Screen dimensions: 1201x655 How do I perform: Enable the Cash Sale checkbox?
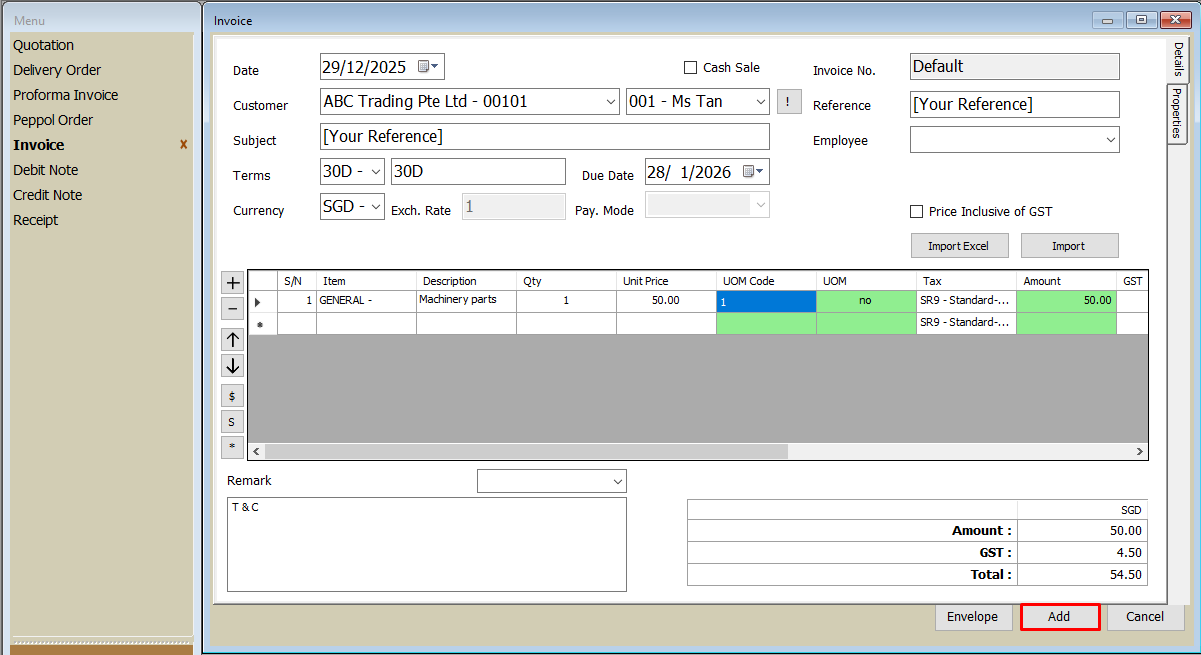[690, 68]
